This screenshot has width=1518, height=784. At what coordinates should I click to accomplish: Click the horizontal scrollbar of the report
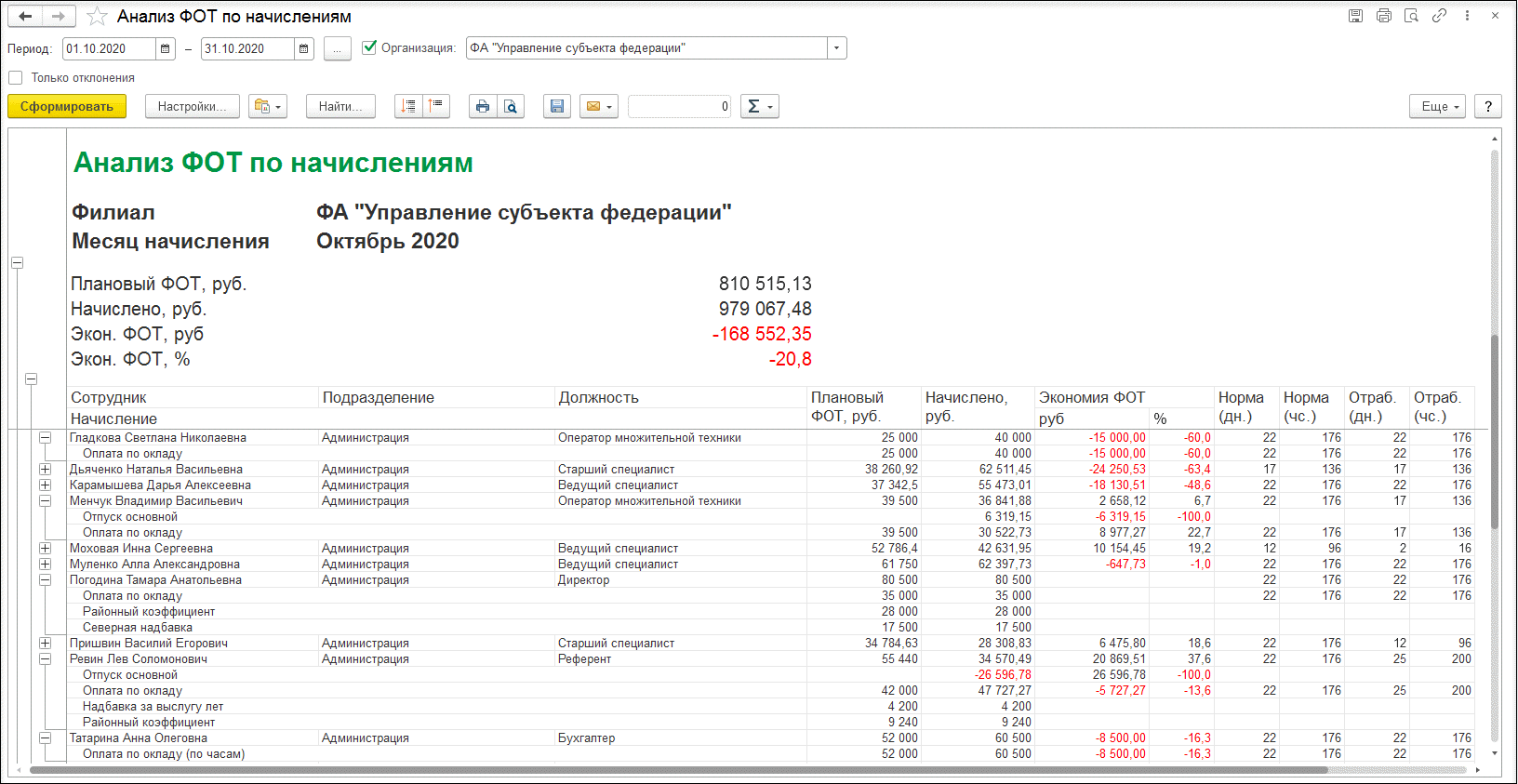coord(679,770)
